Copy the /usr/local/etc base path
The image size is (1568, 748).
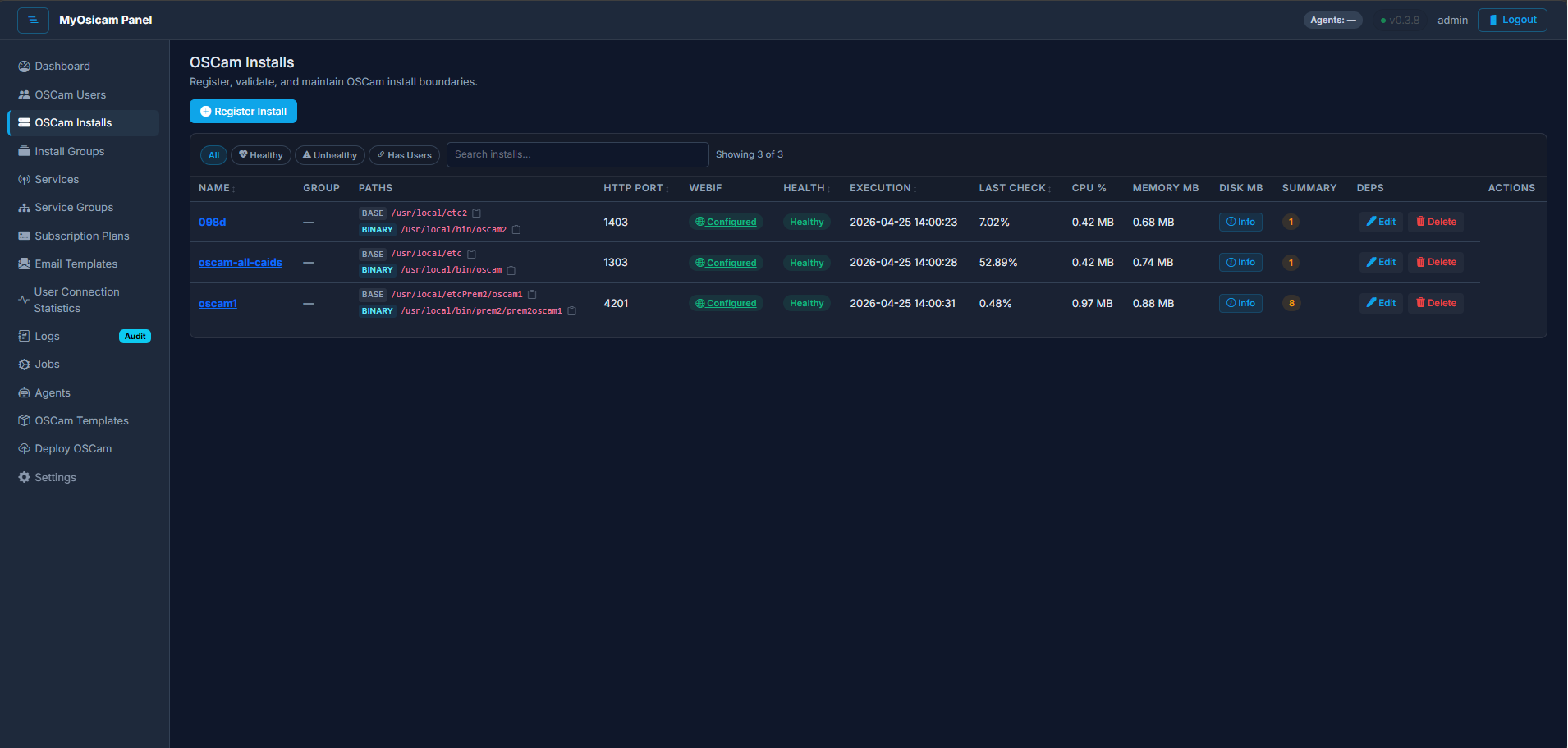[x=471, y=254]
